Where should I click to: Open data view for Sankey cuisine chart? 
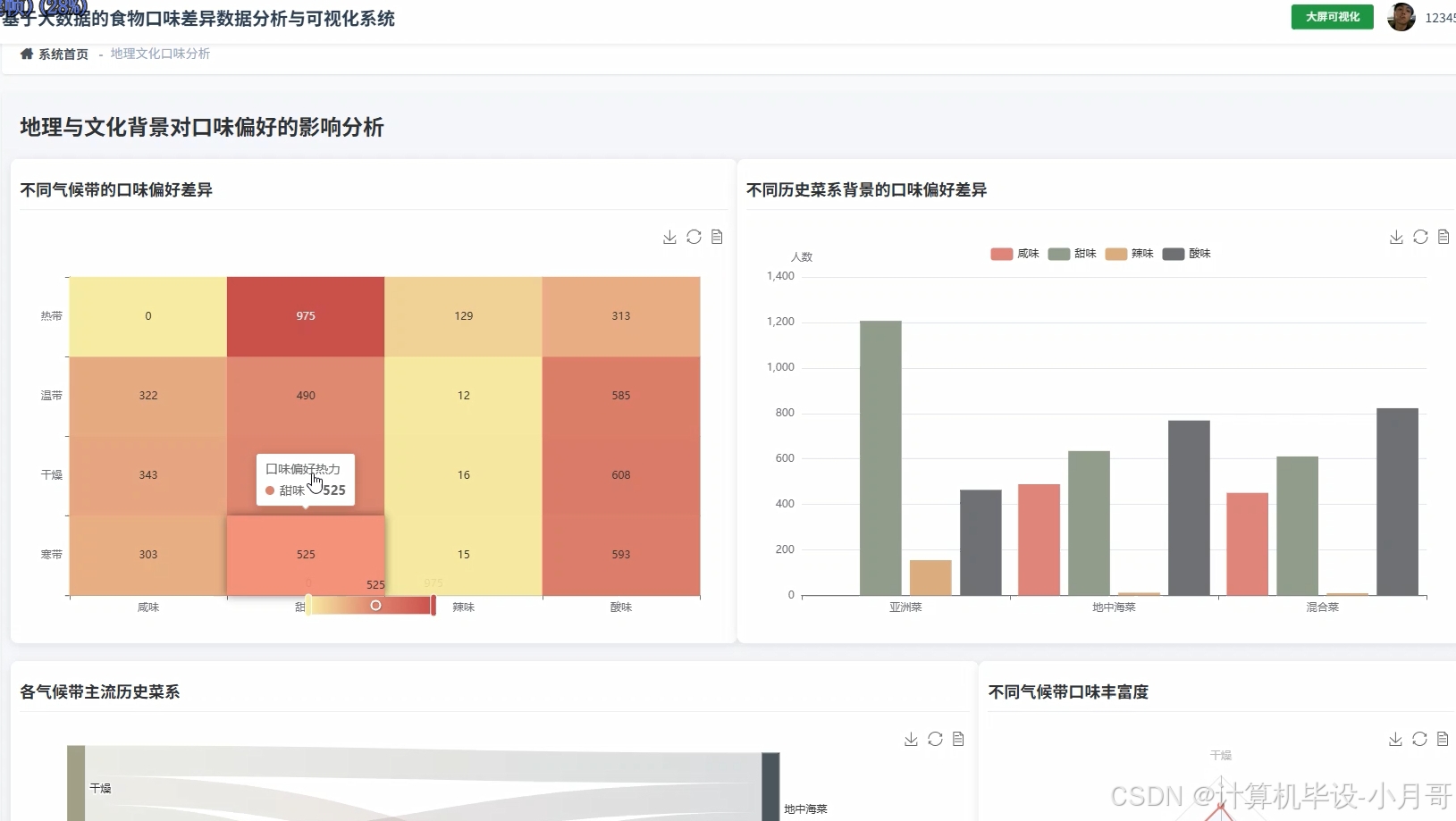(x=958, y=739)
